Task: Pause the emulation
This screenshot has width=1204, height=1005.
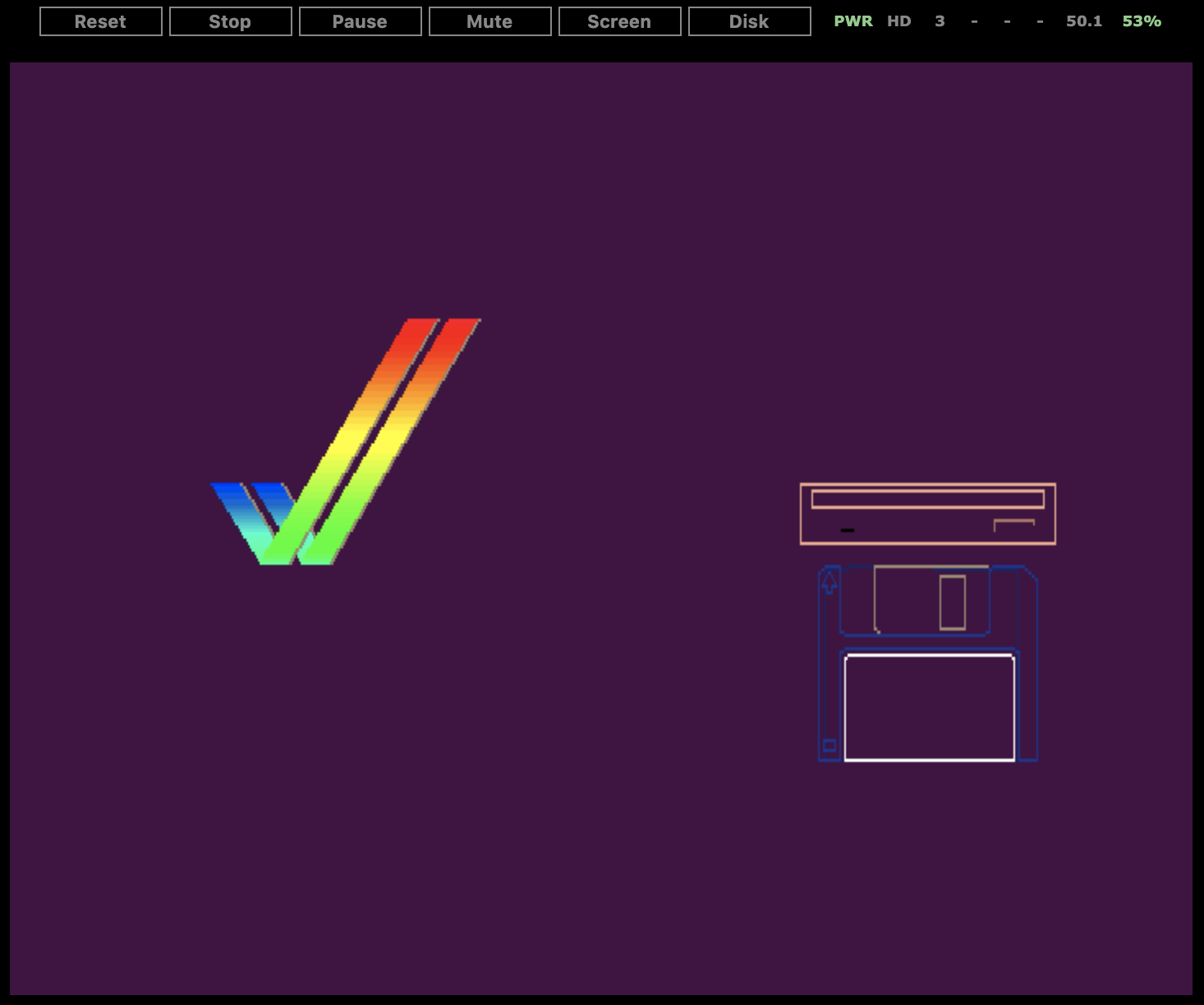Action: 361,21
